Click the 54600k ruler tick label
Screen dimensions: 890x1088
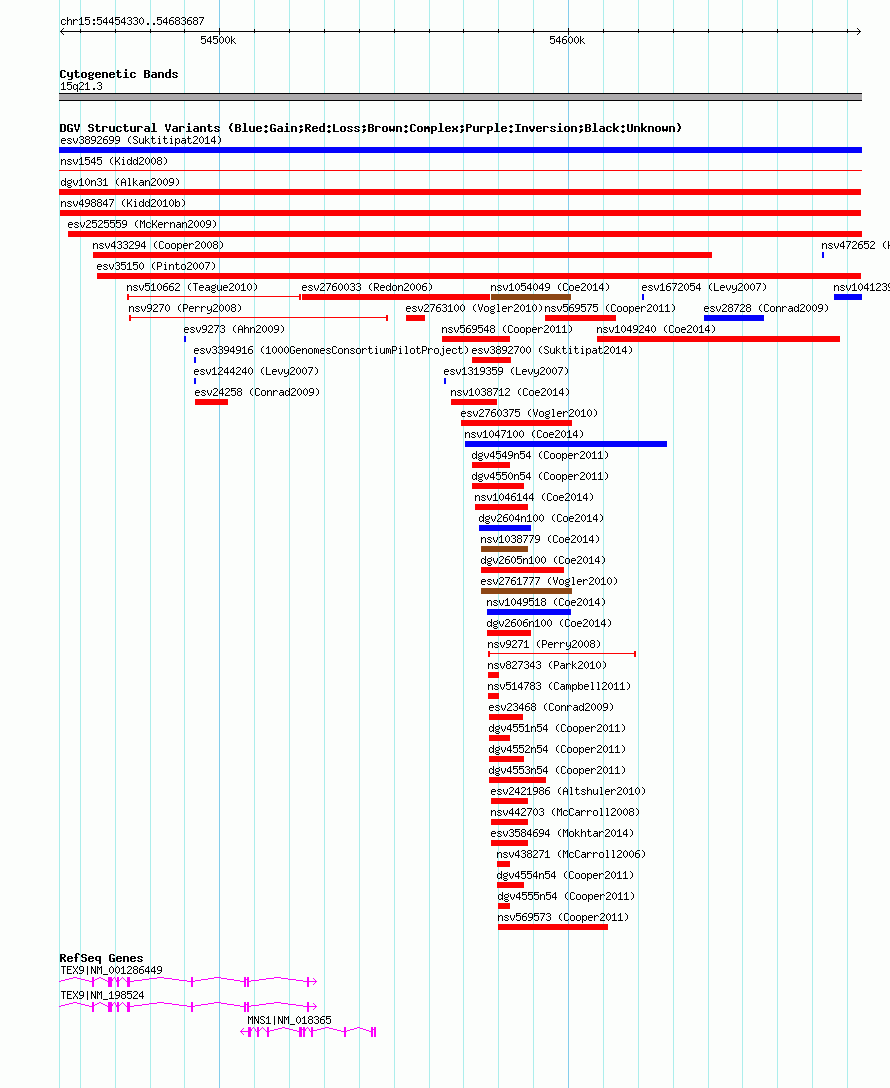click(567, 40)
